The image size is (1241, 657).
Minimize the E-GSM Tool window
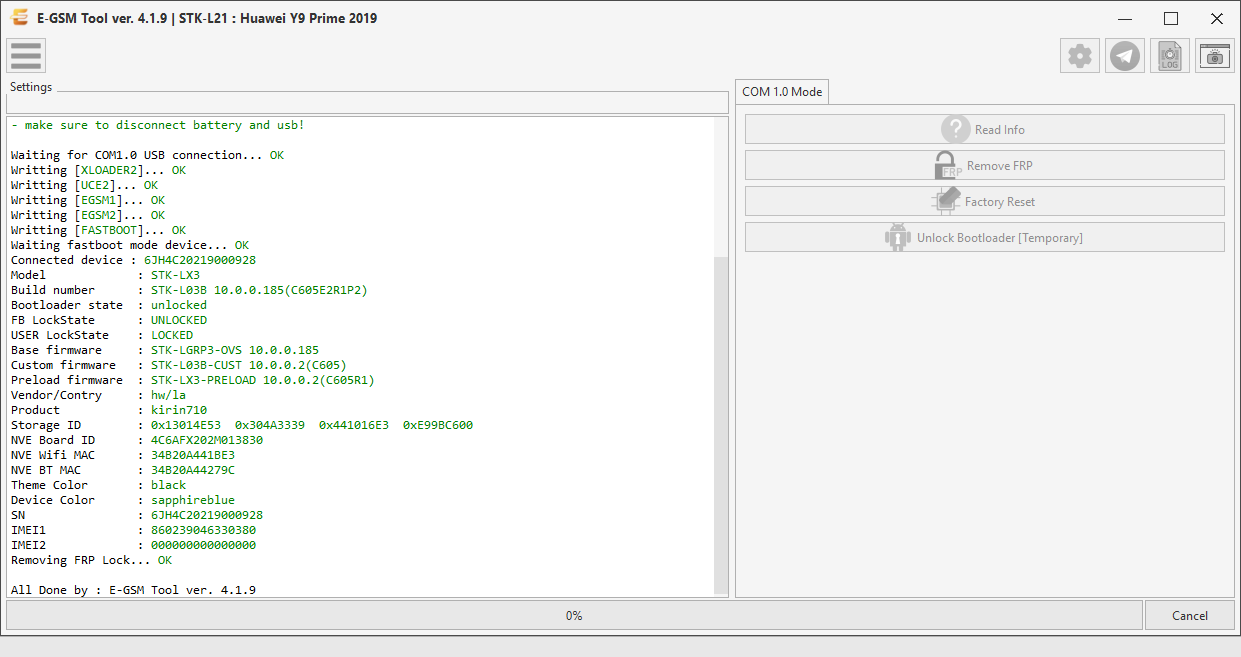coord(1125,18)
